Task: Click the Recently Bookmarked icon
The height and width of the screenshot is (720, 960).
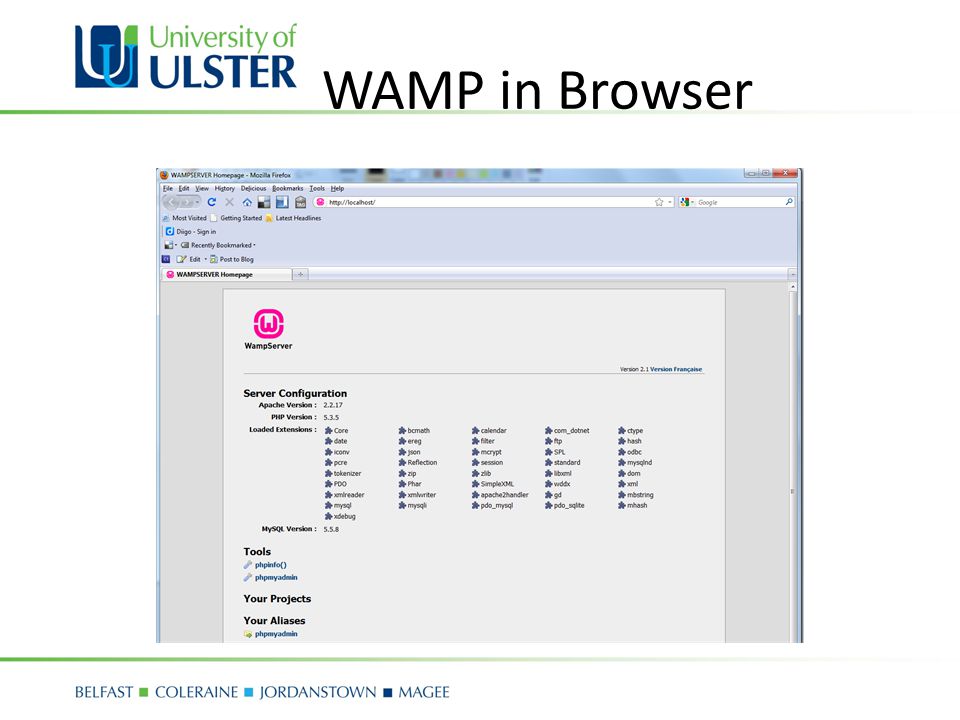Action: point(185,245)
